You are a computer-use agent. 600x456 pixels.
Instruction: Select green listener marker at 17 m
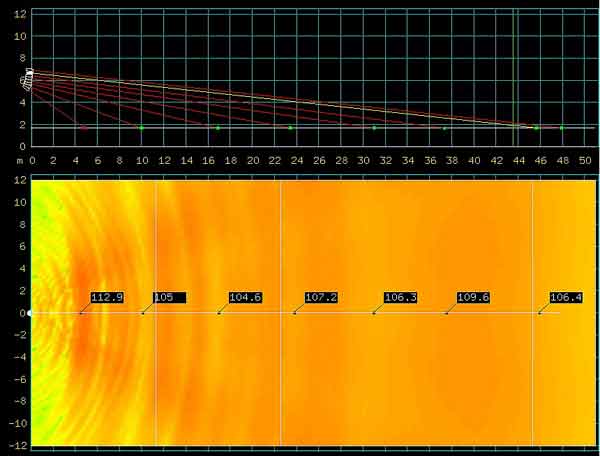(x=218, y=128)
